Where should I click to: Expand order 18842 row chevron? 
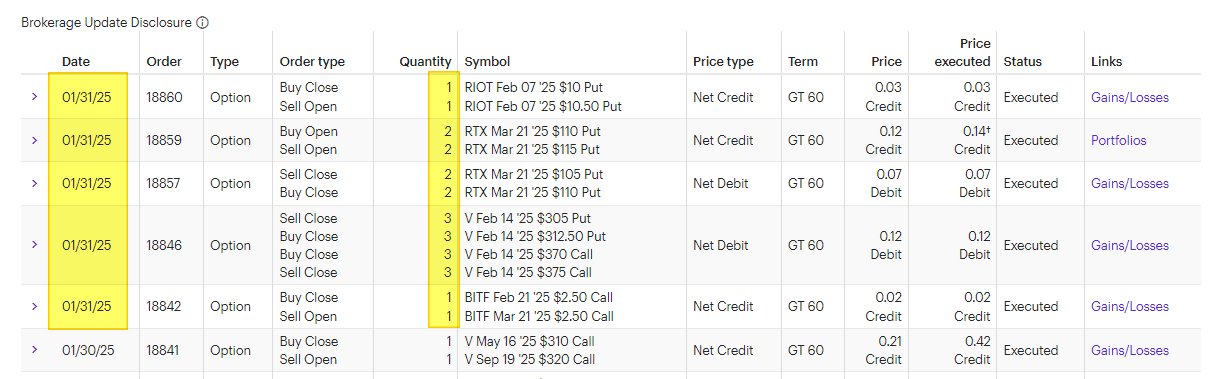34,307
